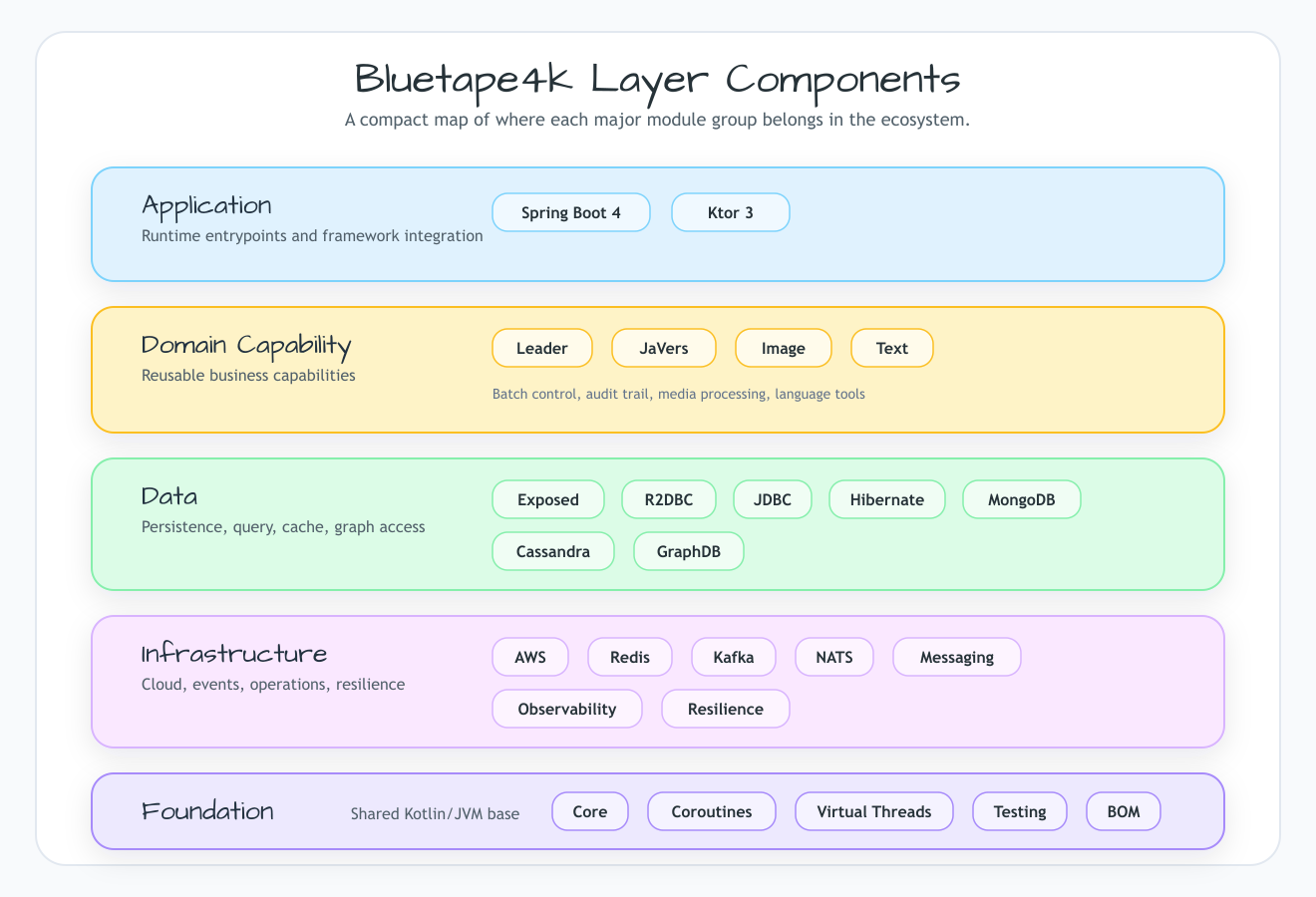Click 'Batch control, audit trail...' caption
This screenshot has width=1316, height=897.
click(x=679, y=394)
